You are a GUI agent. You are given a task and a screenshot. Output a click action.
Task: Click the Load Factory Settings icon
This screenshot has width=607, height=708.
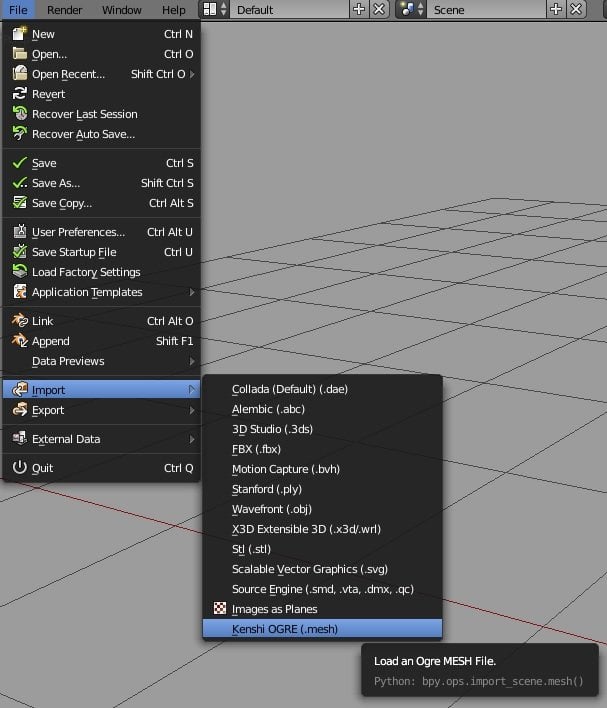pyautogui.click(x=19, y=271)
